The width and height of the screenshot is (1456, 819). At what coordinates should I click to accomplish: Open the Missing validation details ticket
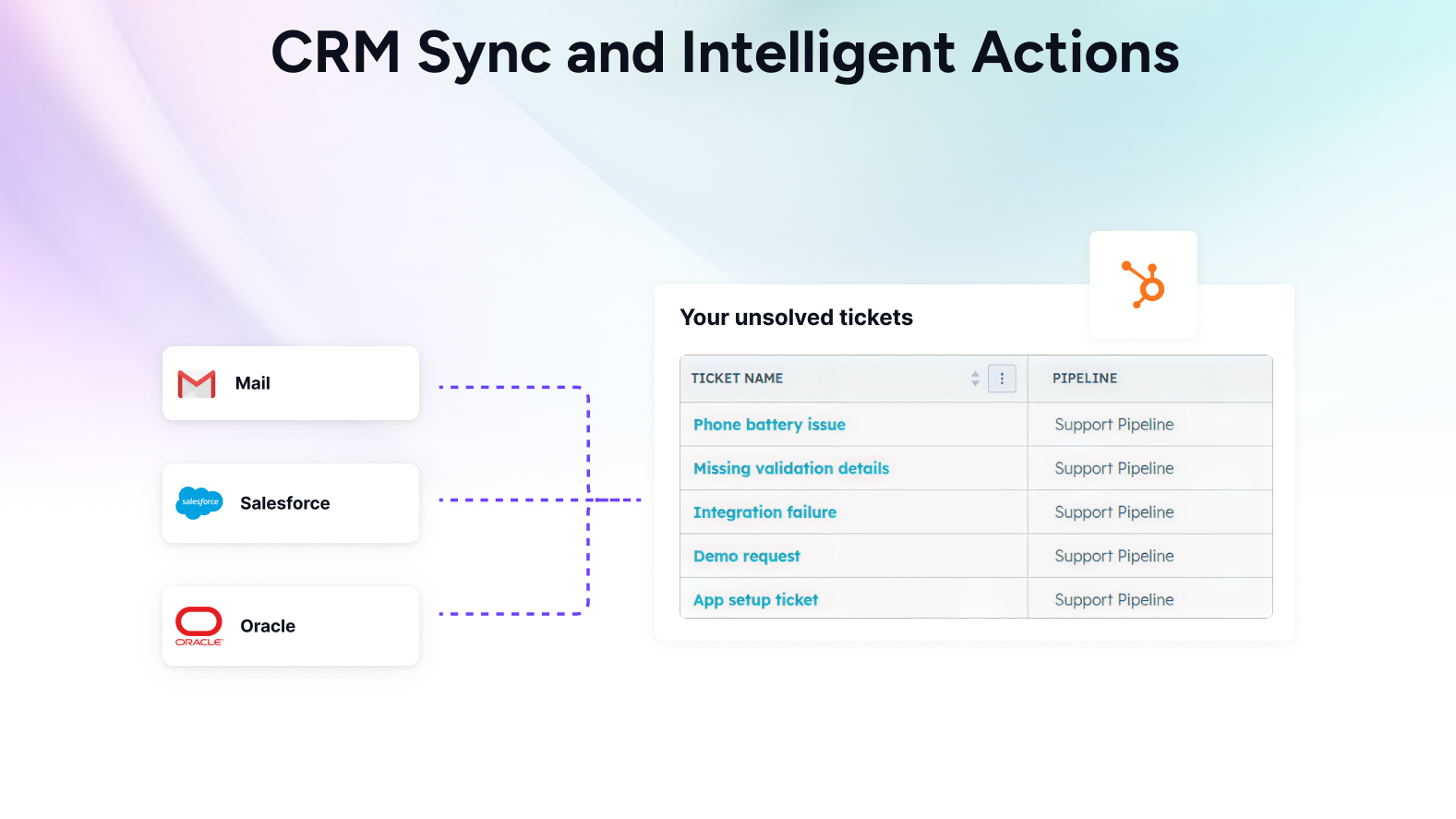791,468
